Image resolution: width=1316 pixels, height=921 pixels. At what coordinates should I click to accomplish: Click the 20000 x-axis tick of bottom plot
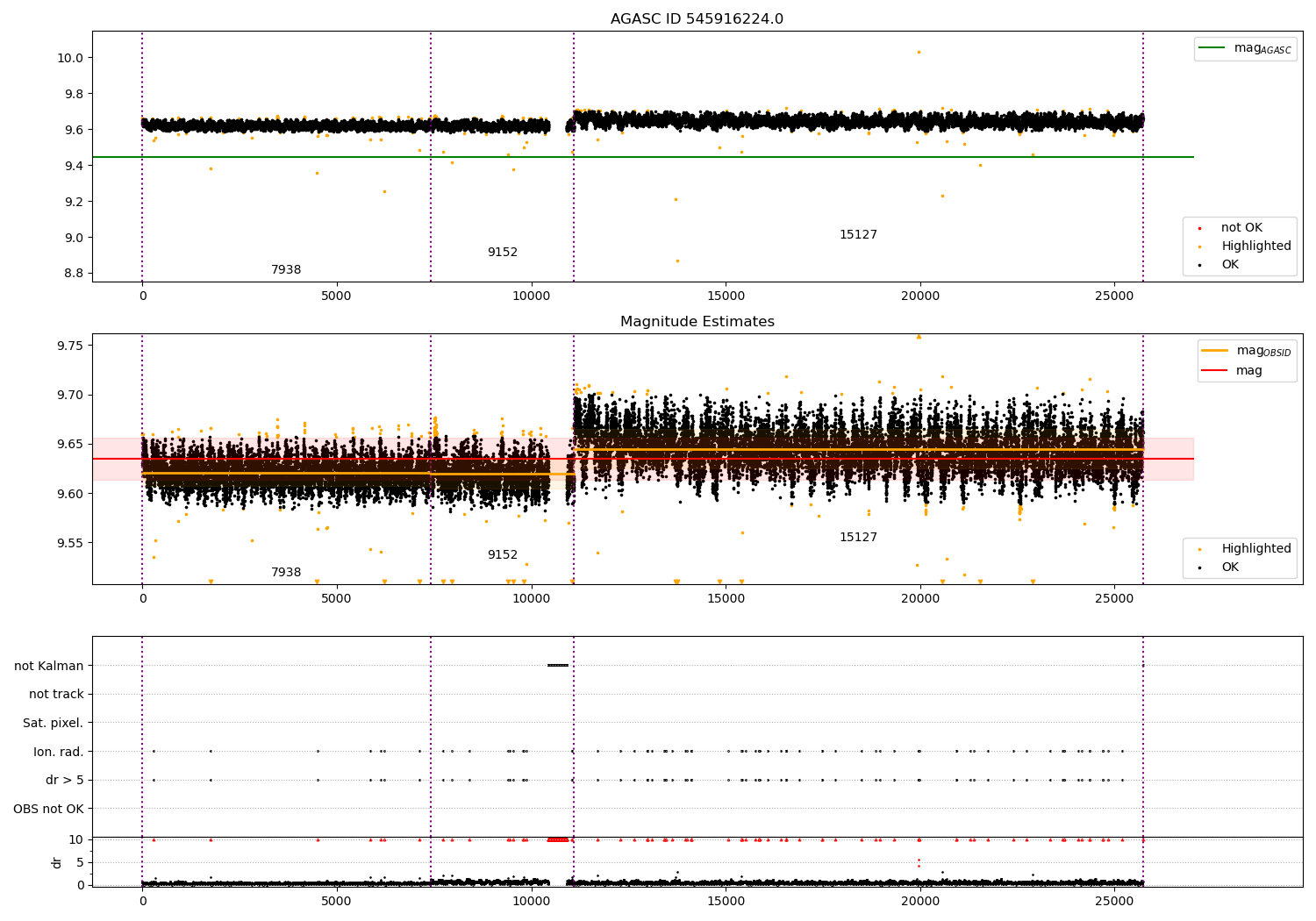(919, 901)
